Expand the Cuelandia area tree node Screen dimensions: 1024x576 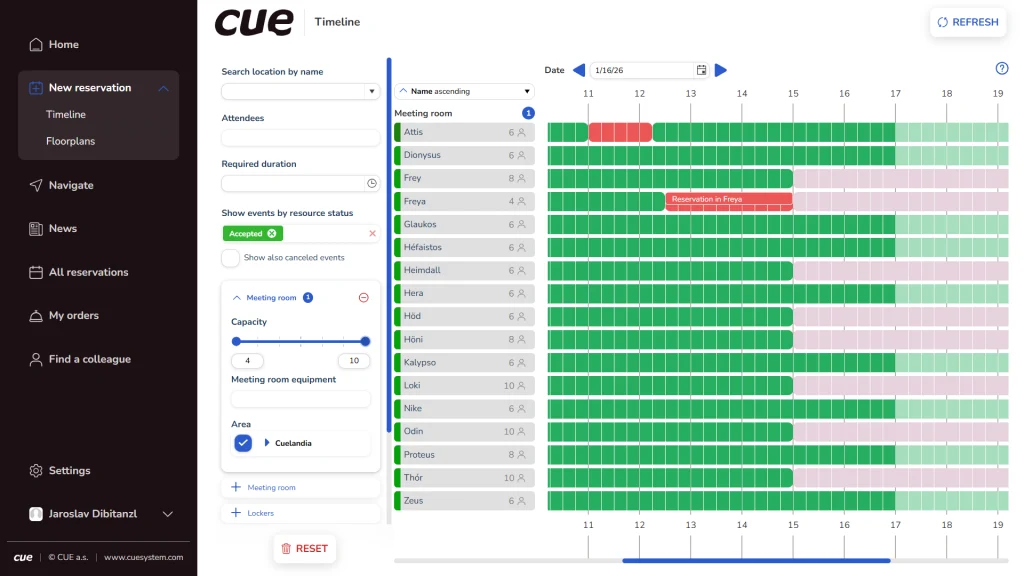[267, 442]
